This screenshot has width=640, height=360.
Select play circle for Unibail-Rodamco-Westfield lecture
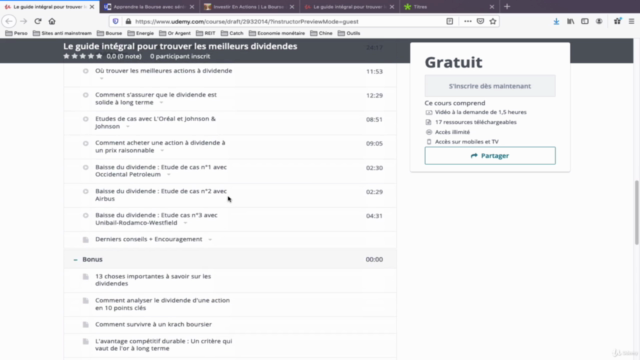(85, 216)
